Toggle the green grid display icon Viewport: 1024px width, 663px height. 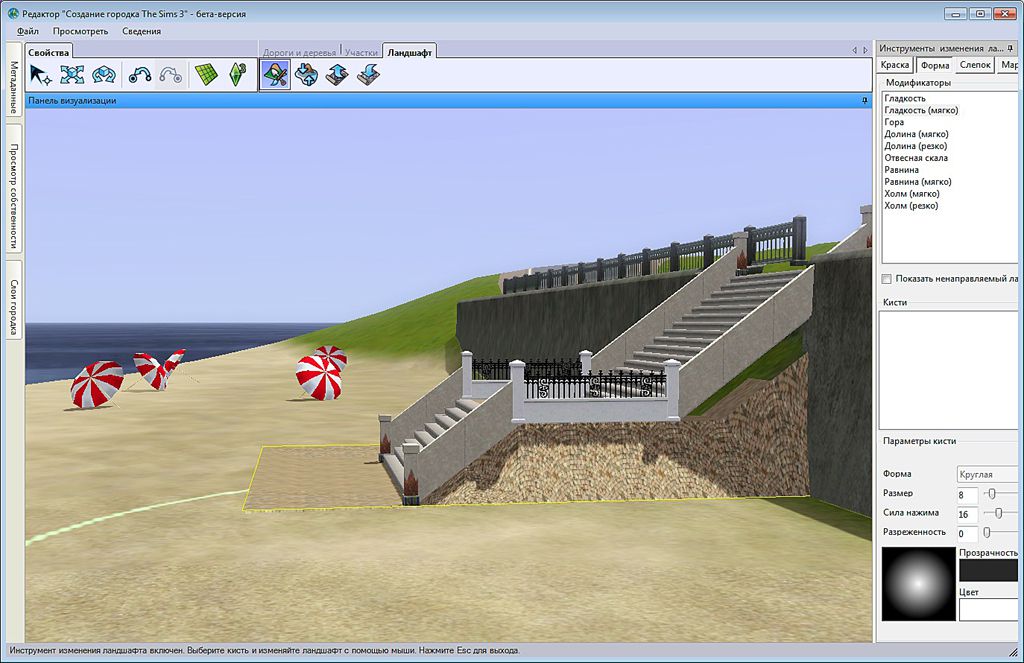tap(206, 75)
